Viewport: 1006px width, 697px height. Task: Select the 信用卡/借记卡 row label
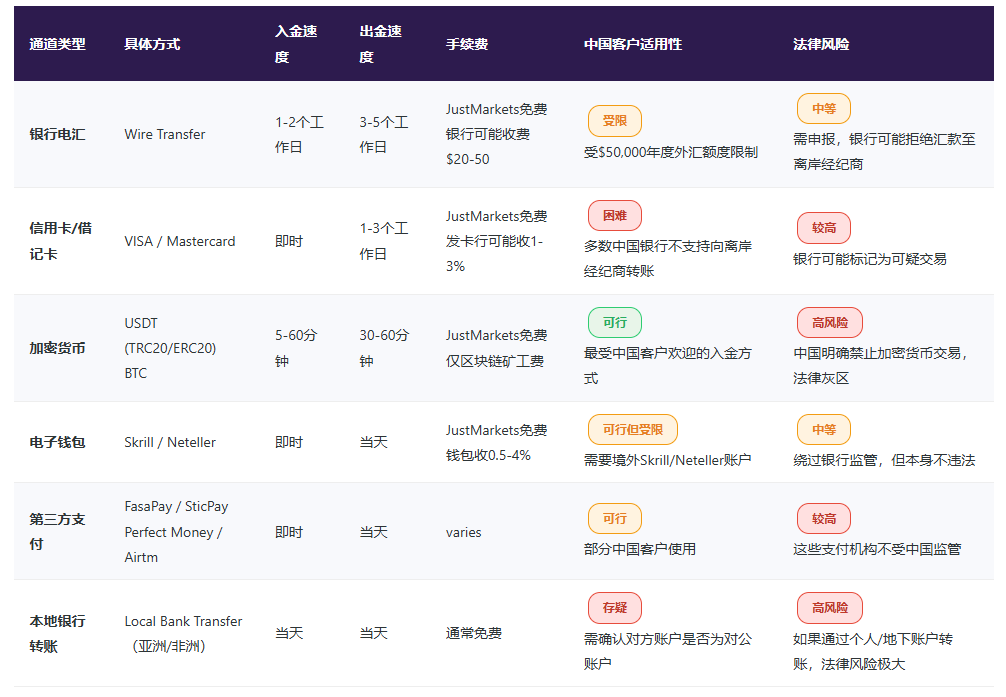coord(60,241)
